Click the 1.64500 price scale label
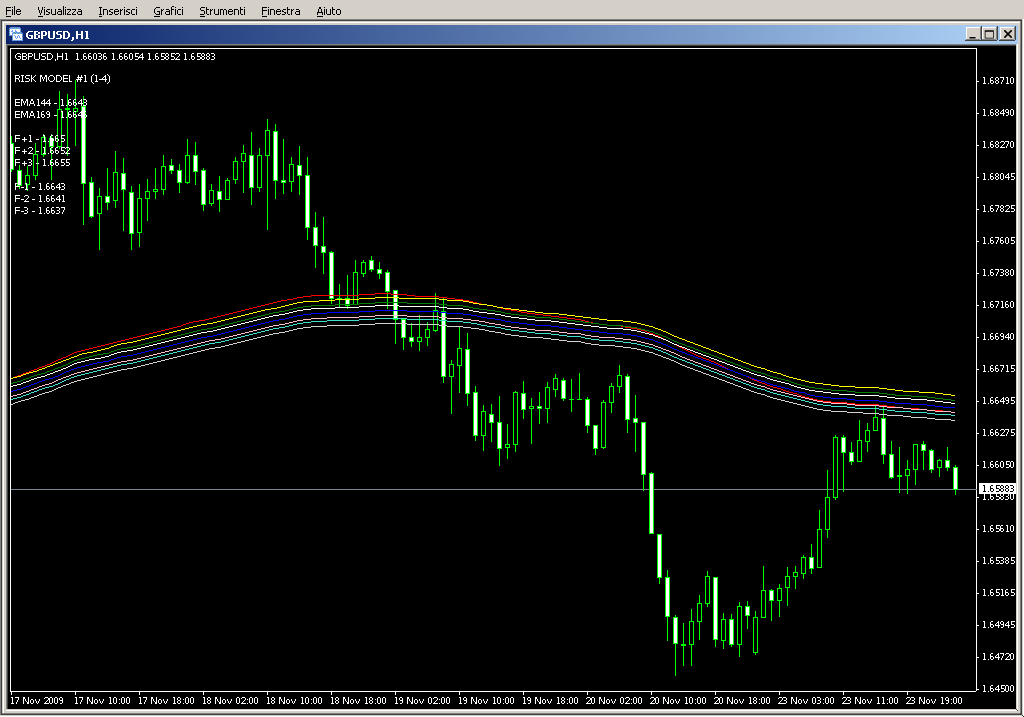The height and width of the screenshot is (717, 1024). pyautogui.click(x=998, y=688)
